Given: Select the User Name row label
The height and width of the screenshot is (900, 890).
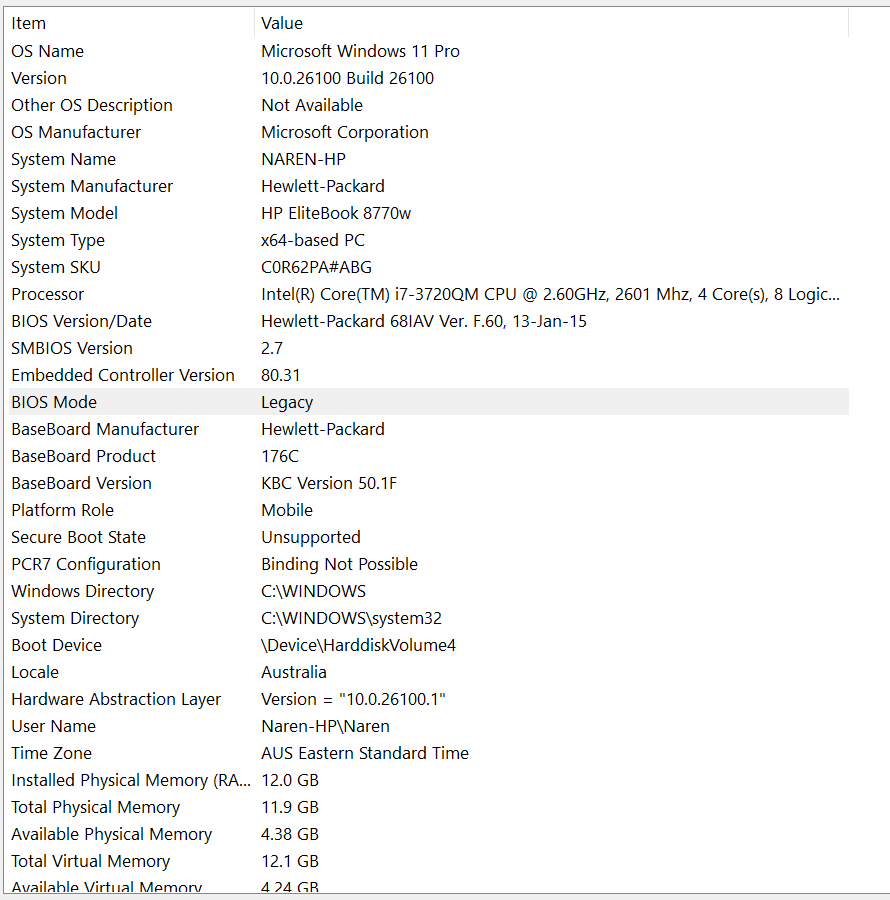Looking at the screenshot, I should [x=53, y=726].
